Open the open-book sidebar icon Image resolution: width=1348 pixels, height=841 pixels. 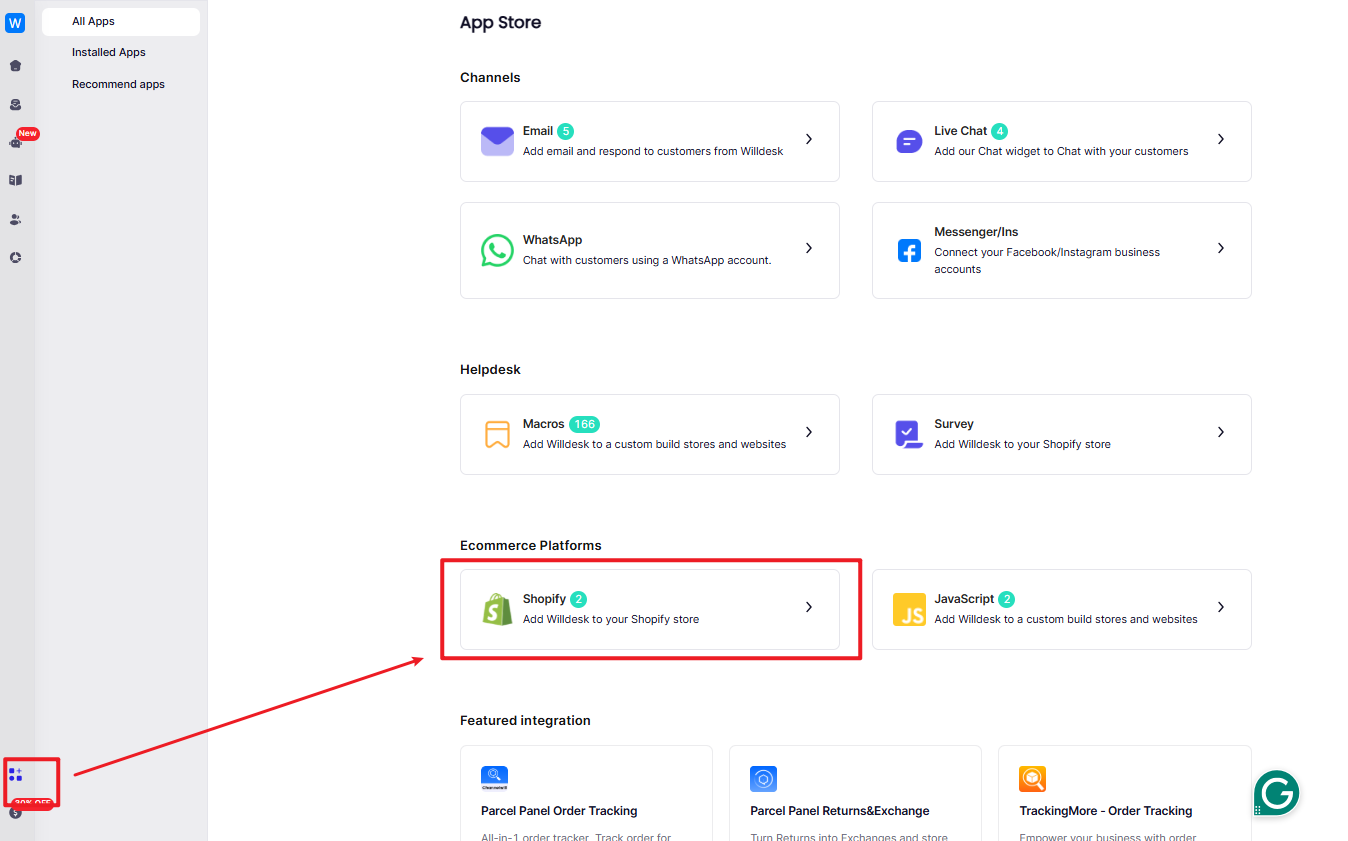[x=15, y=181]
